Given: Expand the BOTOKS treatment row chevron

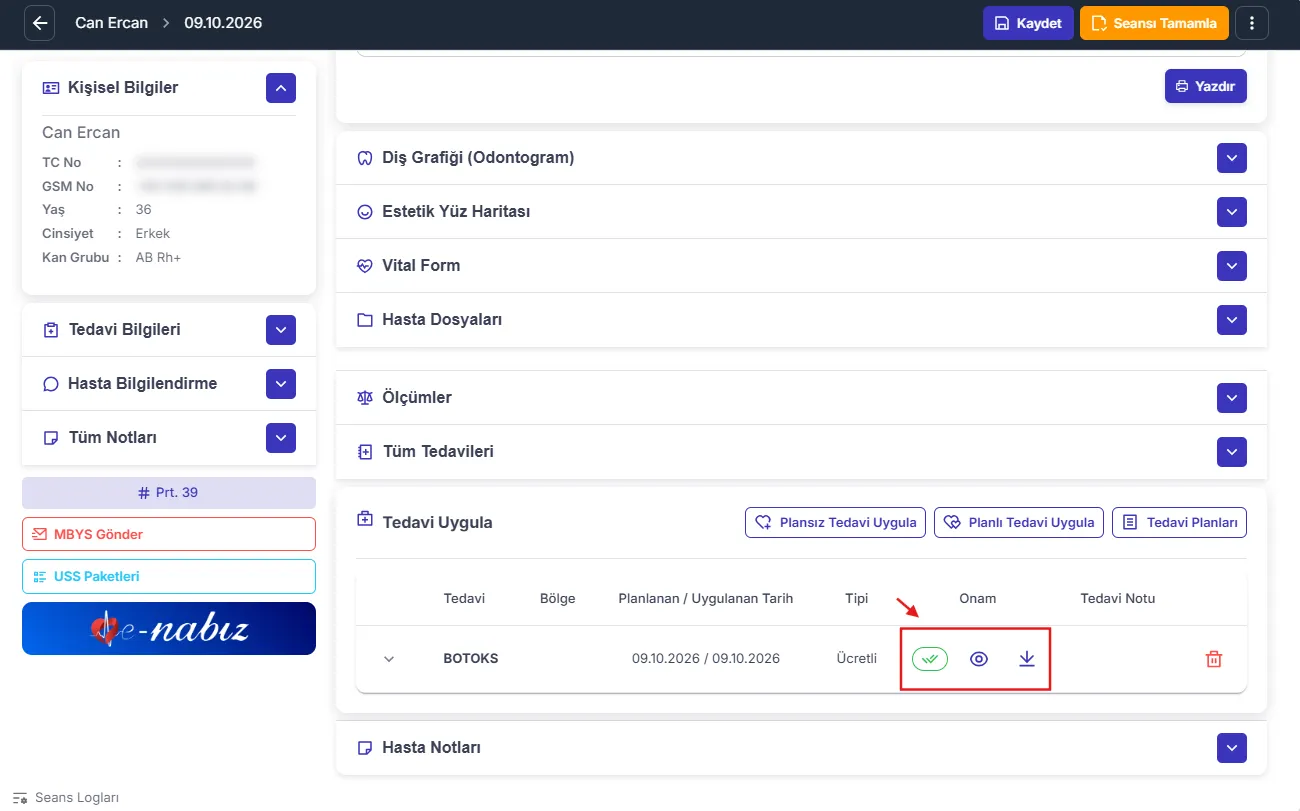Looking at the screenshot, I should pos(390,659).
